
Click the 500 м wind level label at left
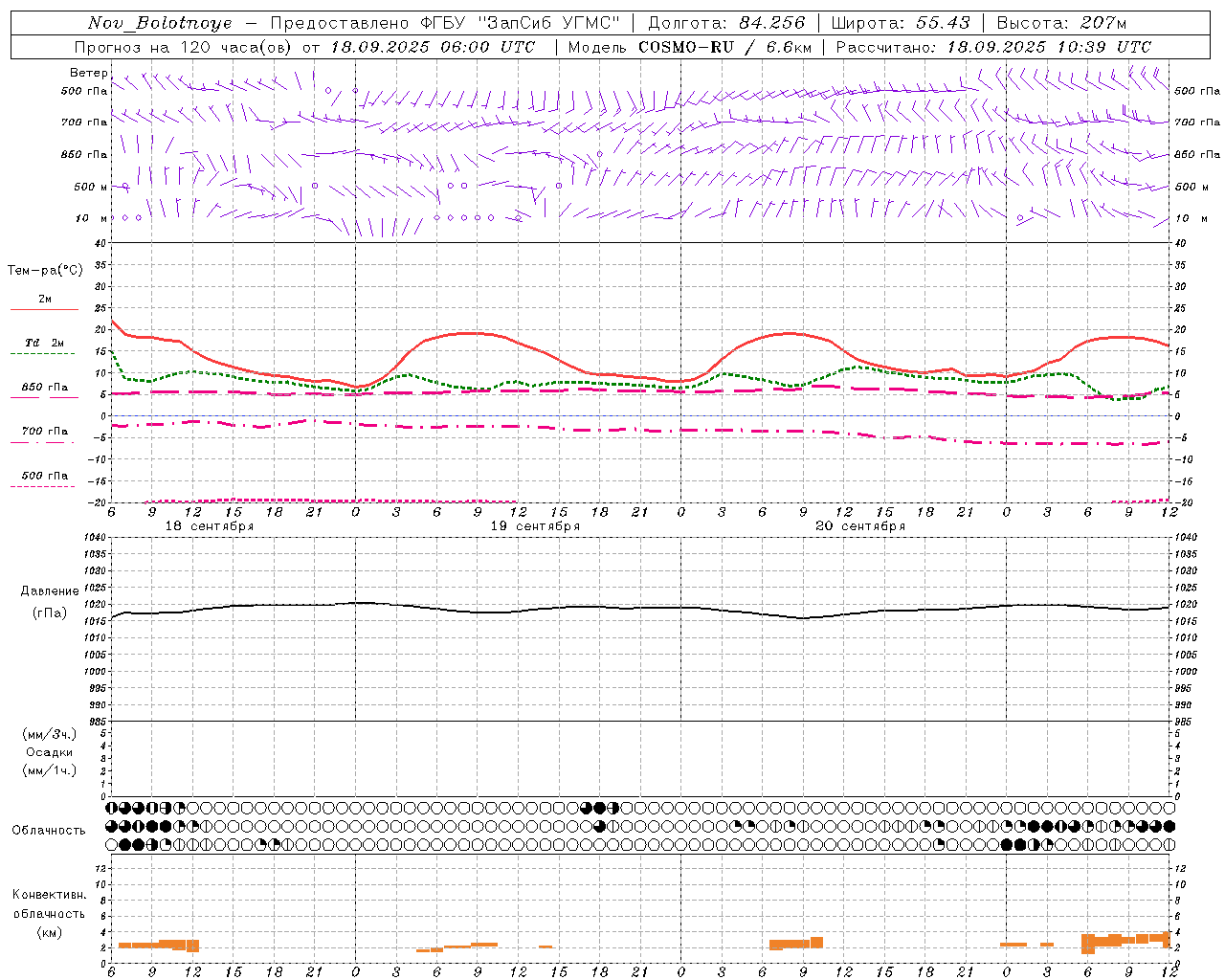(90, 187)
